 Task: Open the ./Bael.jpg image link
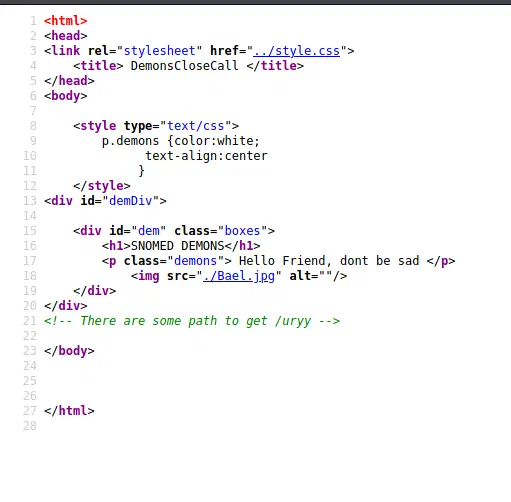239,276
